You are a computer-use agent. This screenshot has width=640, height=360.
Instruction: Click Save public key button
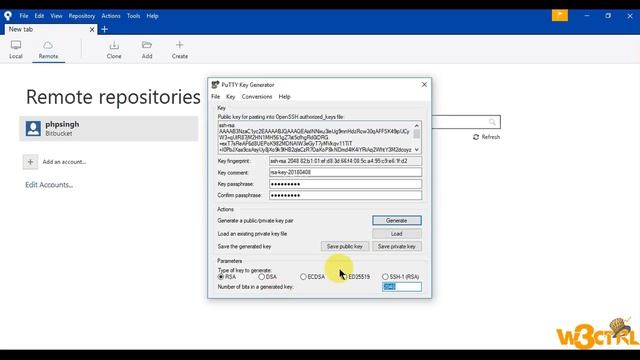345,247
